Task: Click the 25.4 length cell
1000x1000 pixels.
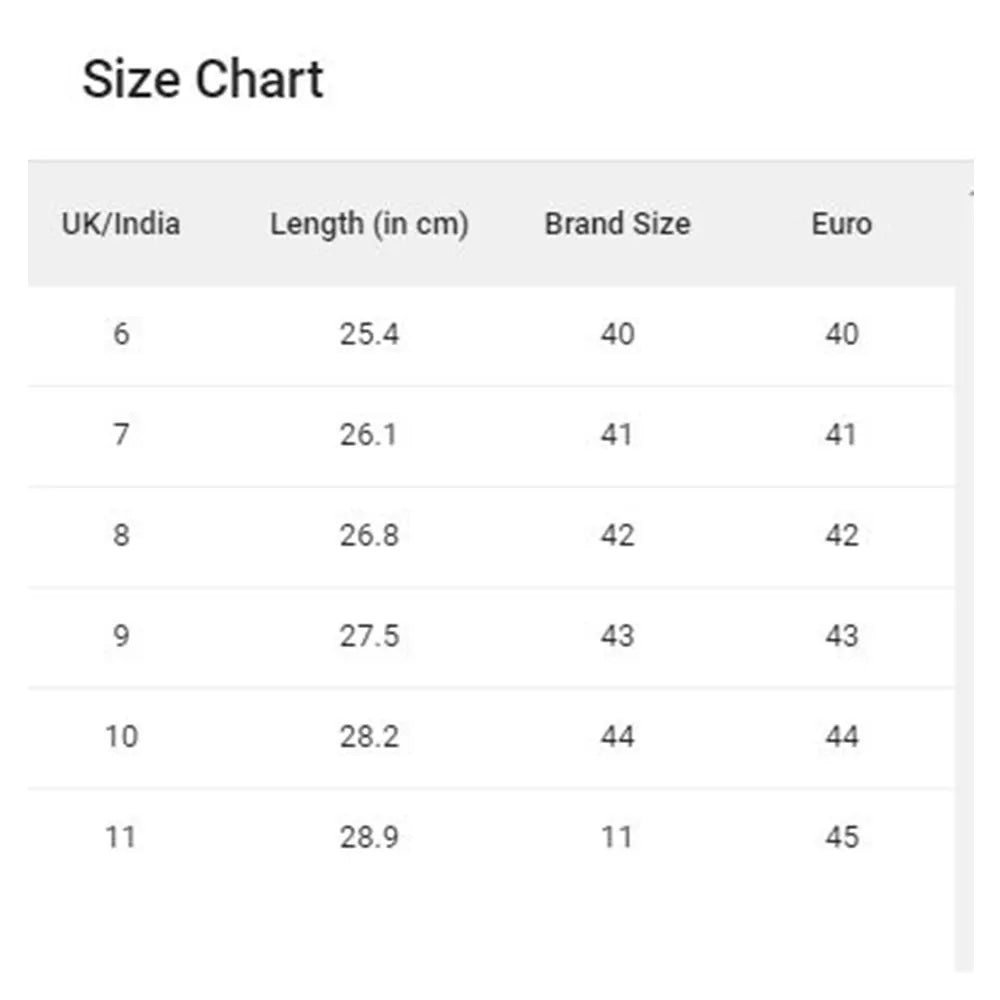Action: tap(369, 334)
